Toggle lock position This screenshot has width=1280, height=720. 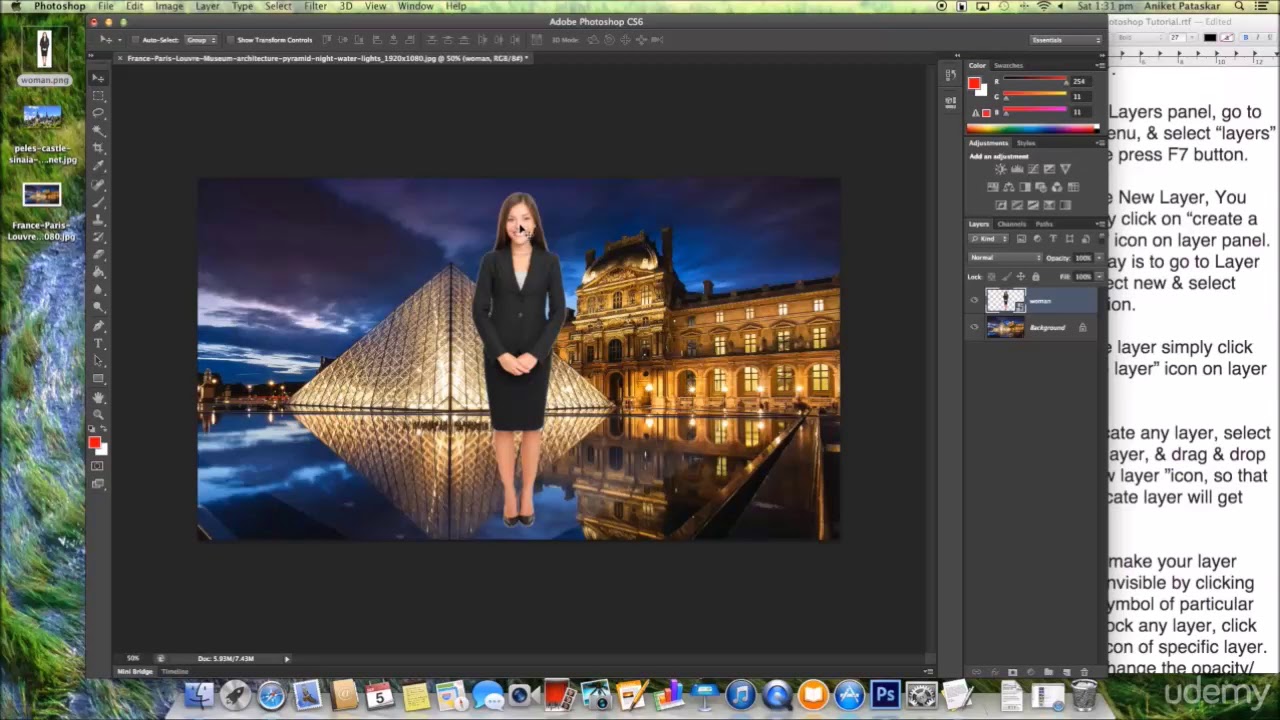coord(1021,276)
